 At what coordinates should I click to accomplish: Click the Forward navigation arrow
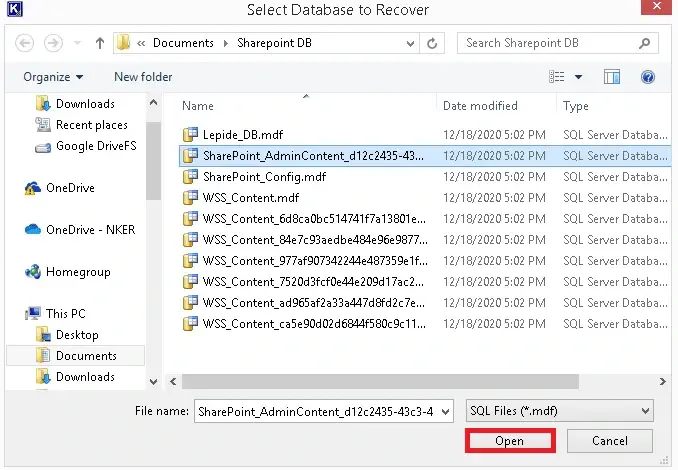[53, 43]
